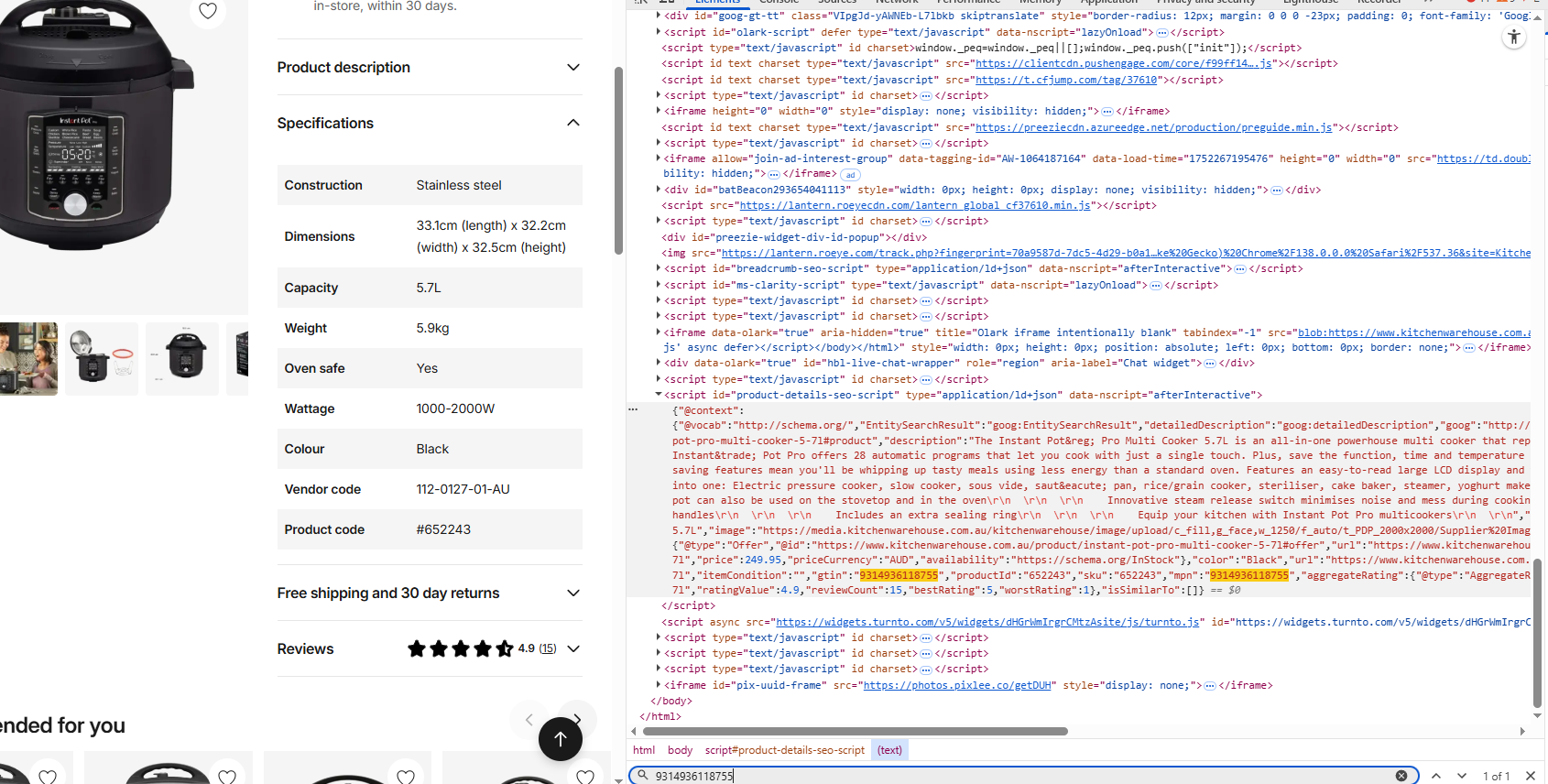Screen dimensions: 1548x784
Task: Click the highlighted gtin value 9314936118755
Action: click(899, 575)
